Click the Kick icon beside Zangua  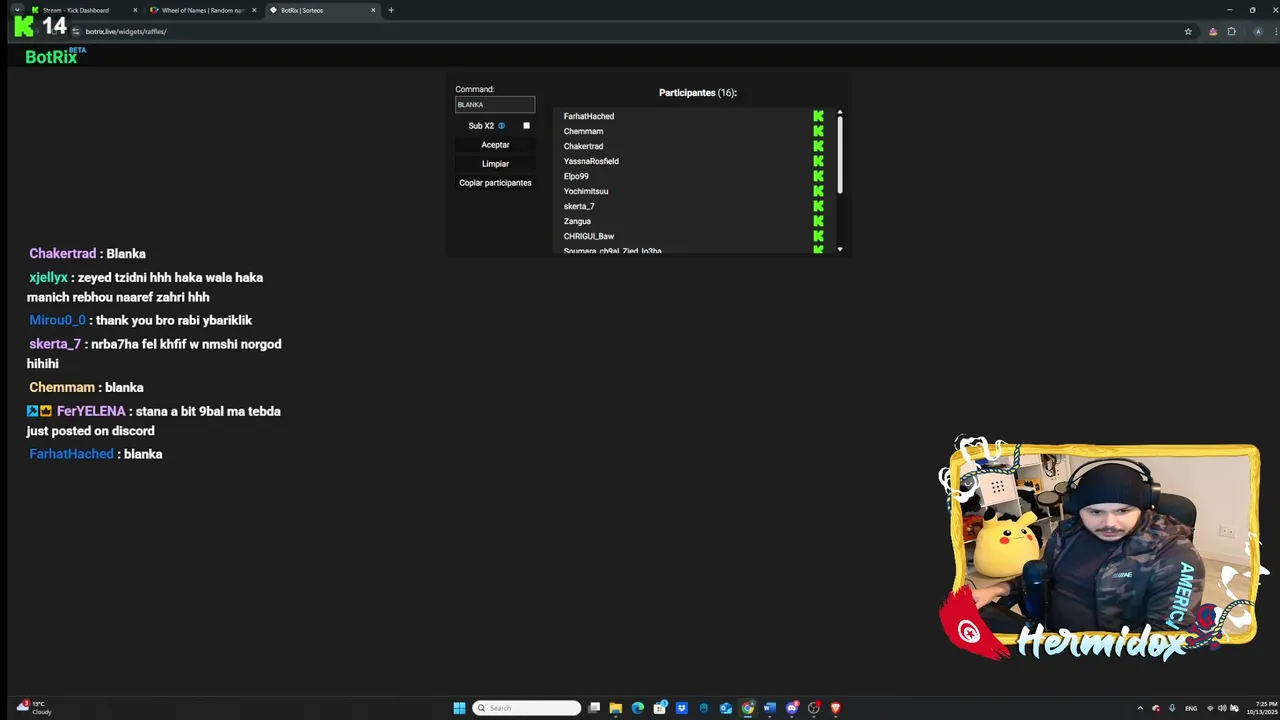[818, 221]
